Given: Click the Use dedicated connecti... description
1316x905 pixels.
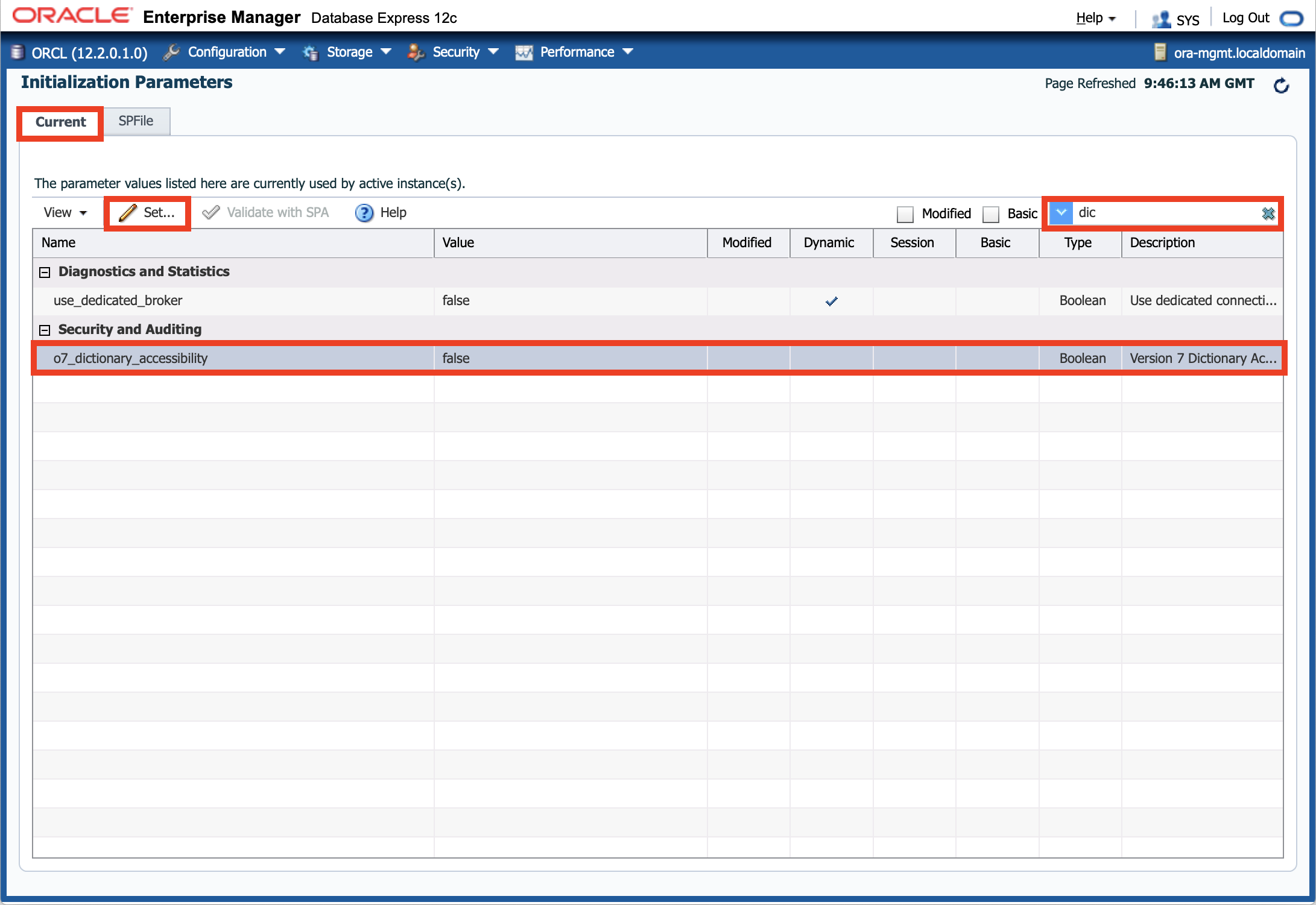Looking at the screenshot, I should pyautogui.click(x=1203, y=301).
